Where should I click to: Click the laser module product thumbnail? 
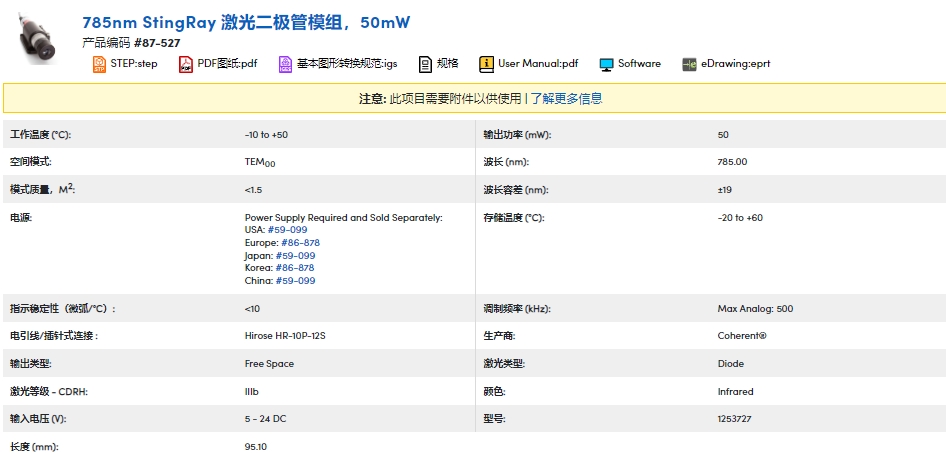(x=37, y=38)
